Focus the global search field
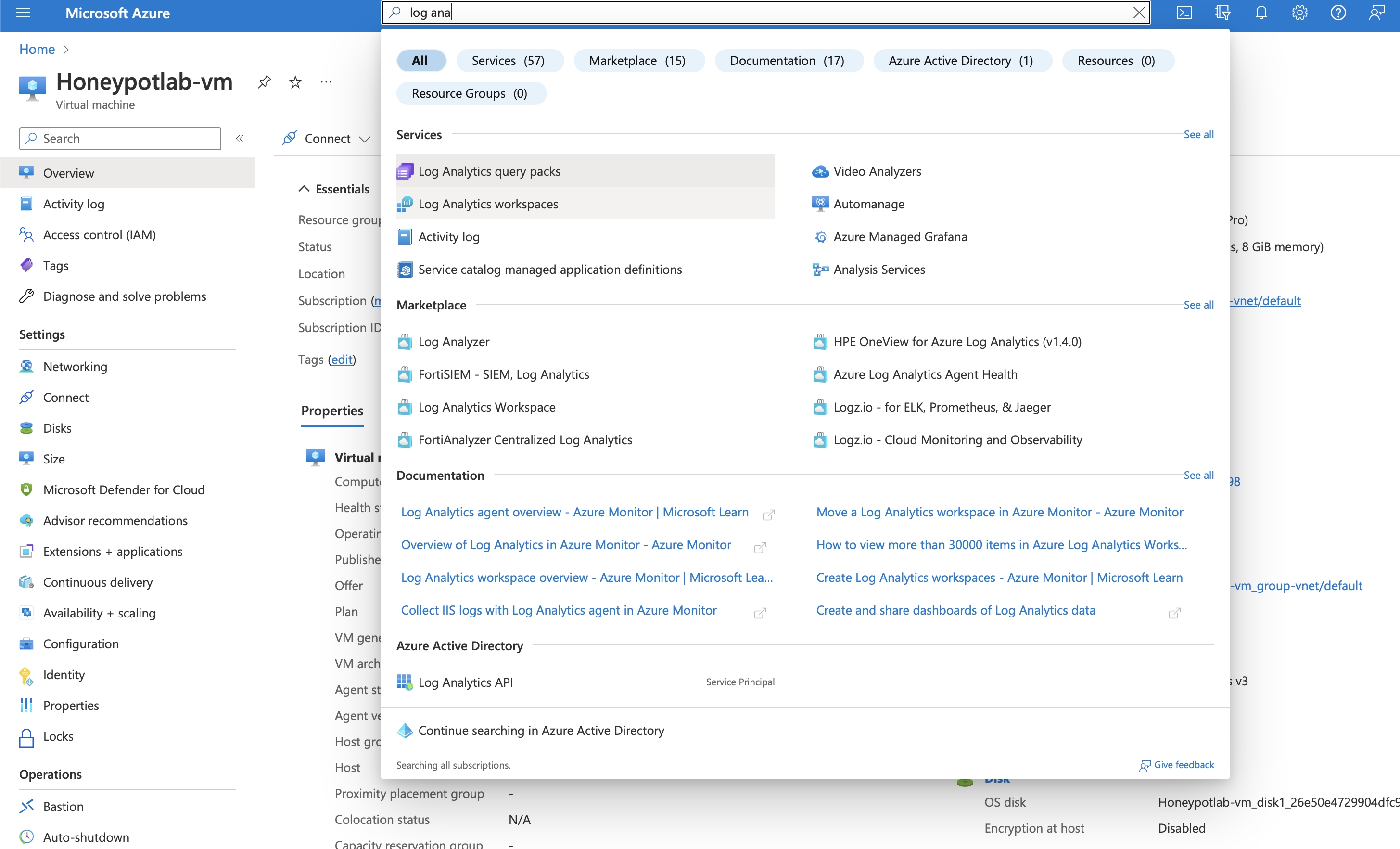Image resolution: width=1400 pixels, height=849 pixels. coord(765,13)
